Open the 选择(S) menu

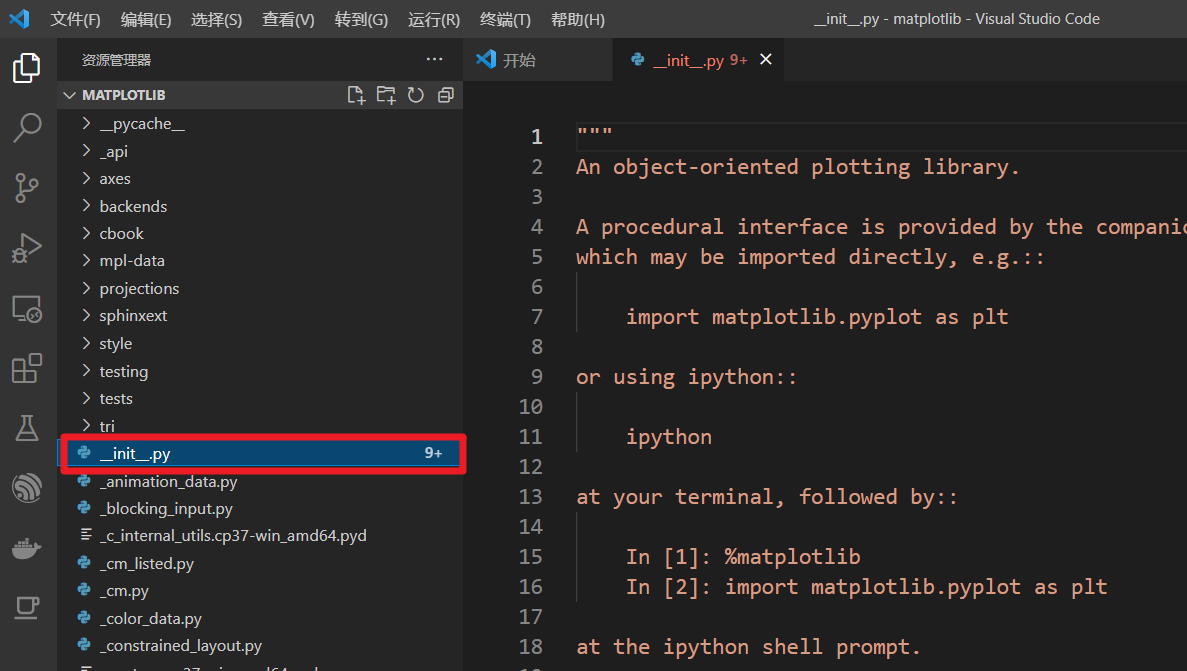pyautogui.click(x=217, y=20)
